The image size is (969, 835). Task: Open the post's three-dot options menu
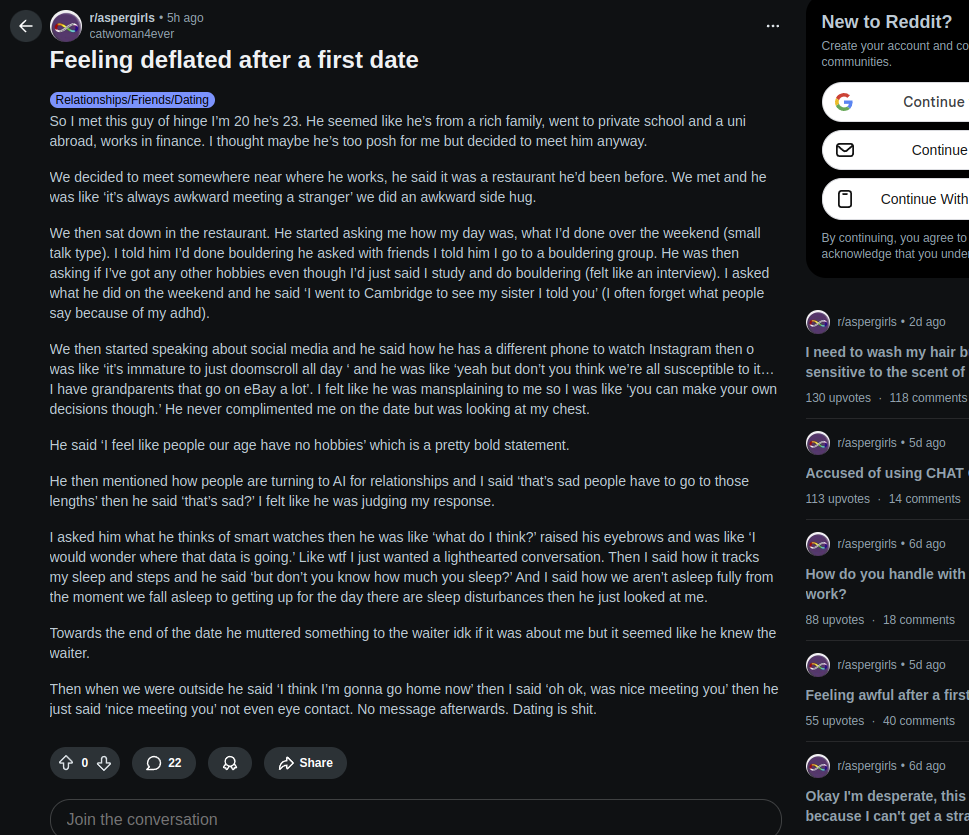click(772, 26)
